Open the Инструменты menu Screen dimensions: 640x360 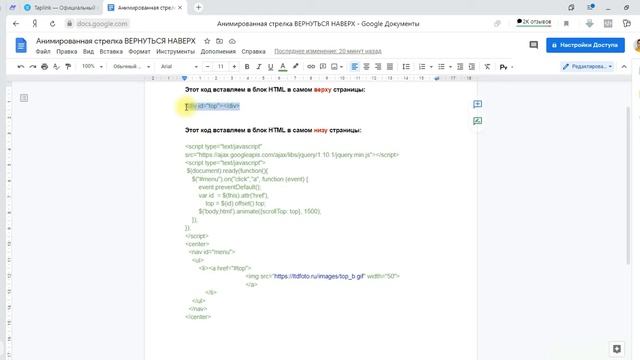(x=175, y=51)
